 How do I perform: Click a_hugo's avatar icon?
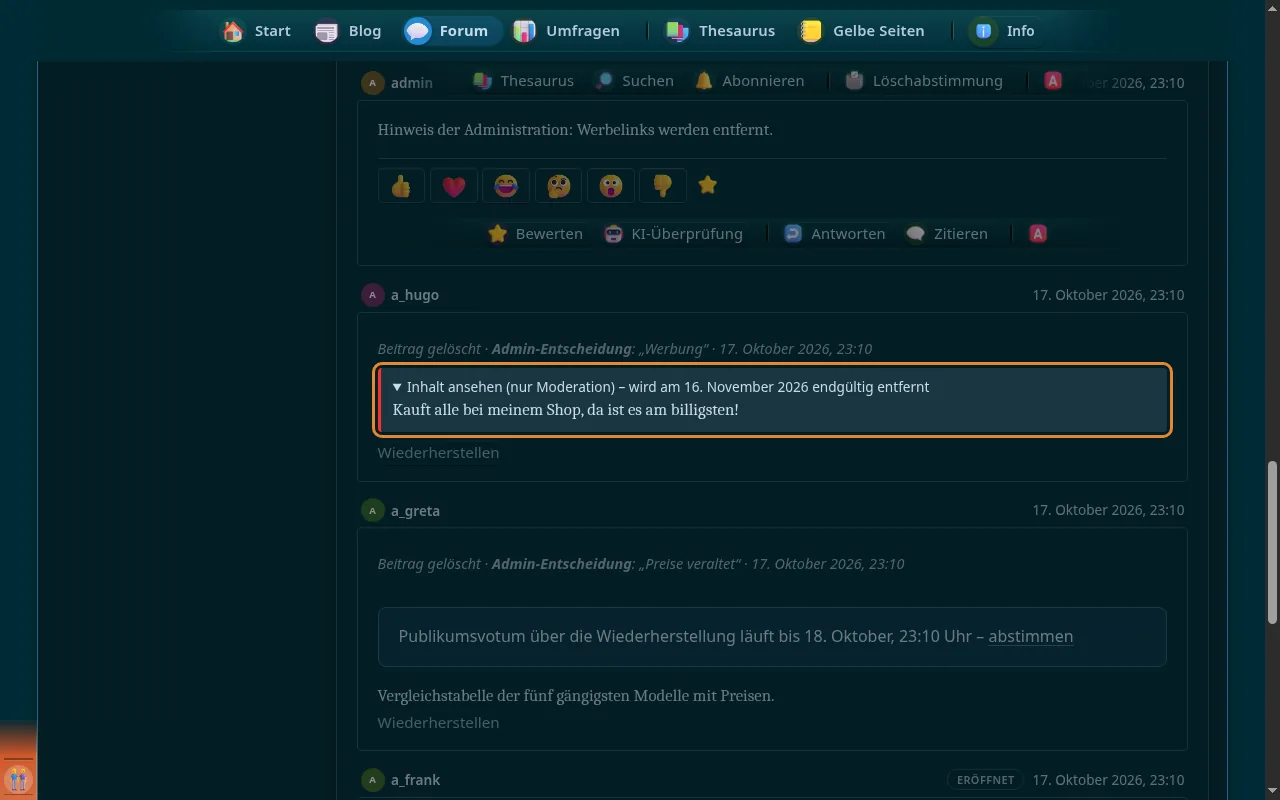(x=373, y=295)
